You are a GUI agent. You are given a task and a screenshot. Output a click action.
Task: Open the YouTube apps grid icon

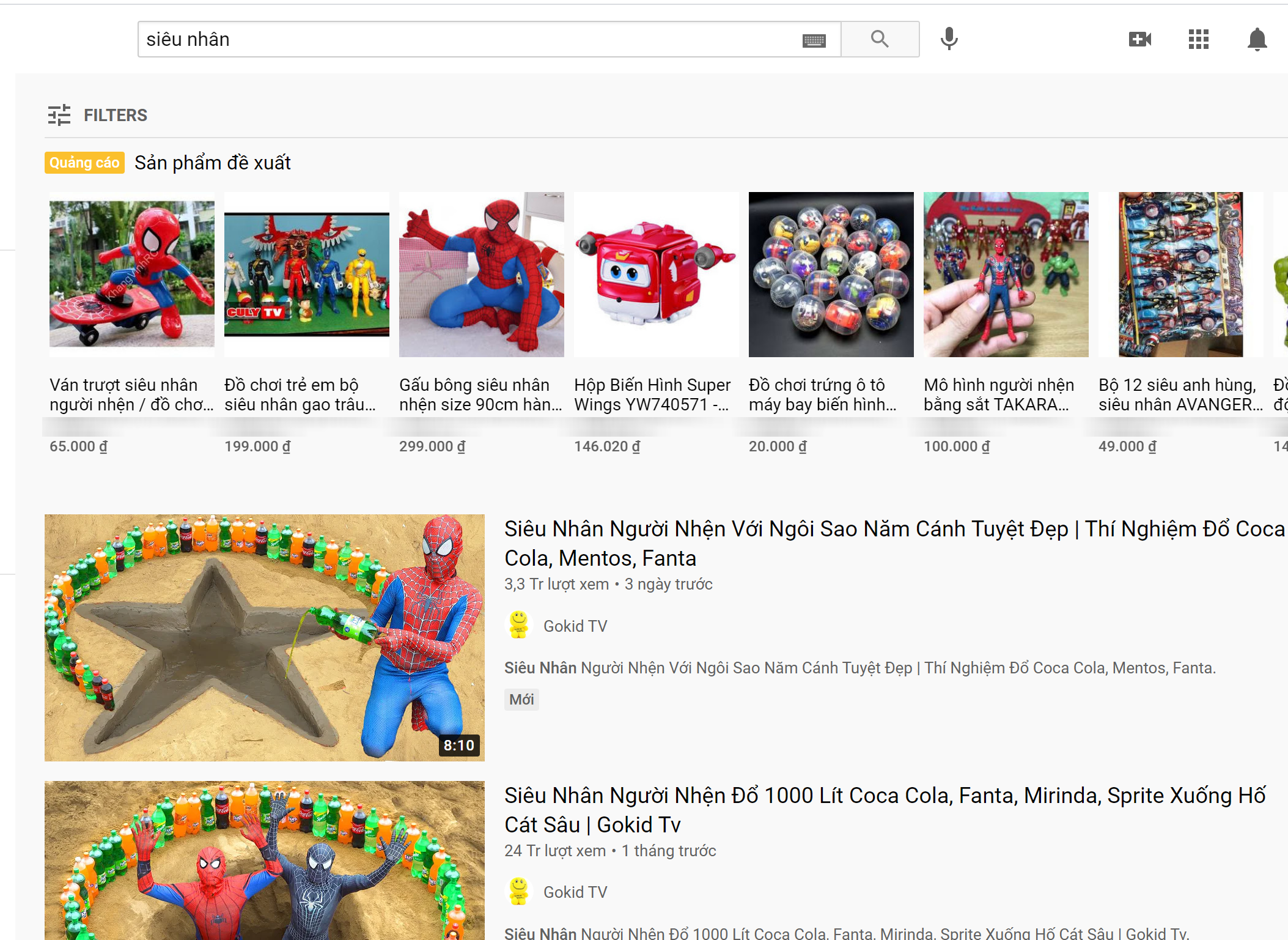(1199, 39)
